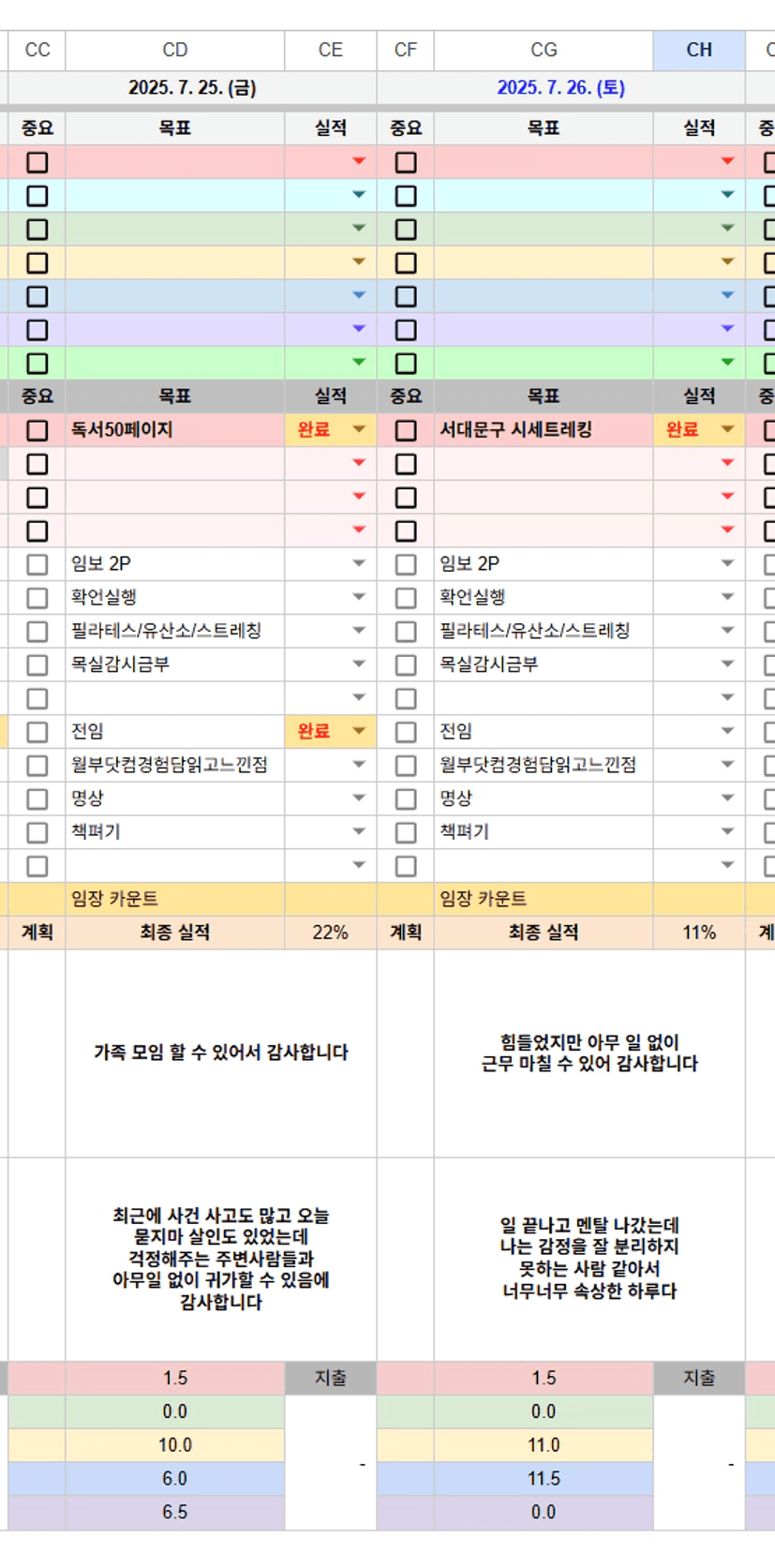
Task: Open the 완료 dropdown for 독서50페이지
Action: [x=359, y=429]
